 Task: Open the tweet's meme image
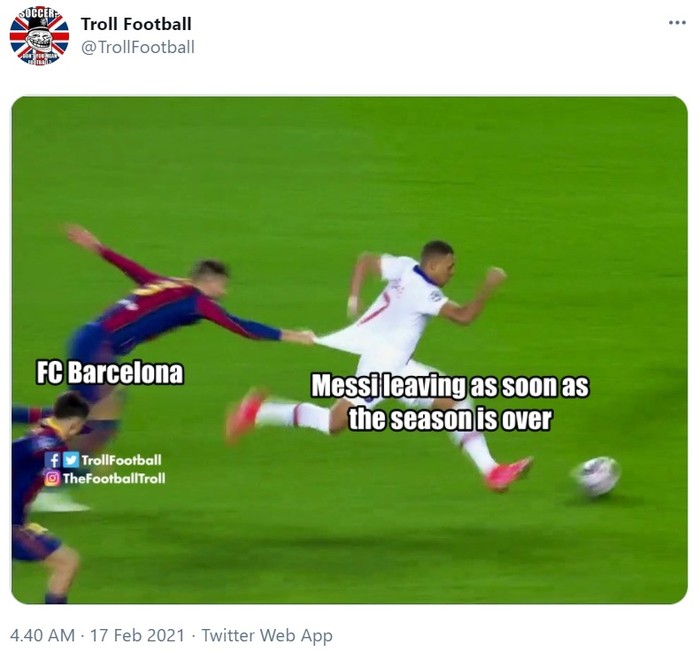coord(350,350)
